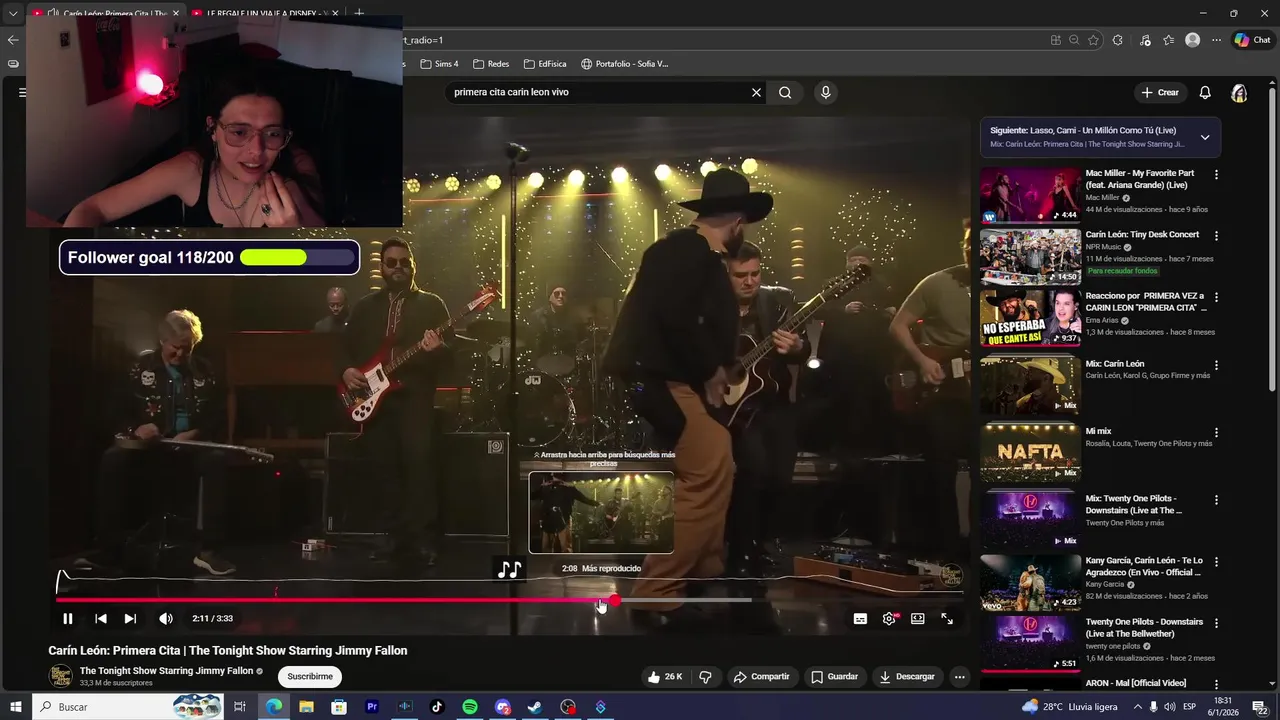Start a voice search with microphone
This screenshot has height=720, width=1280.
825,92
